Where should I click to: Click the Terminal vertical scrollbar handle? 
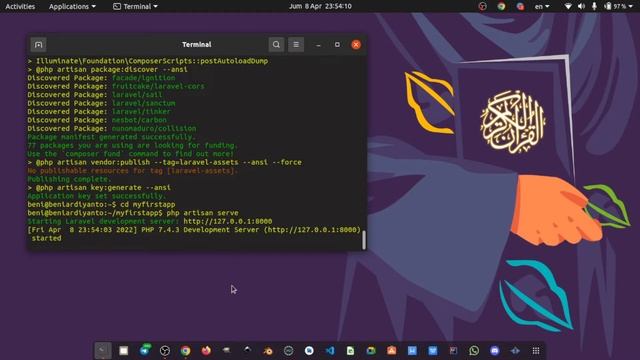click(364, 240)
